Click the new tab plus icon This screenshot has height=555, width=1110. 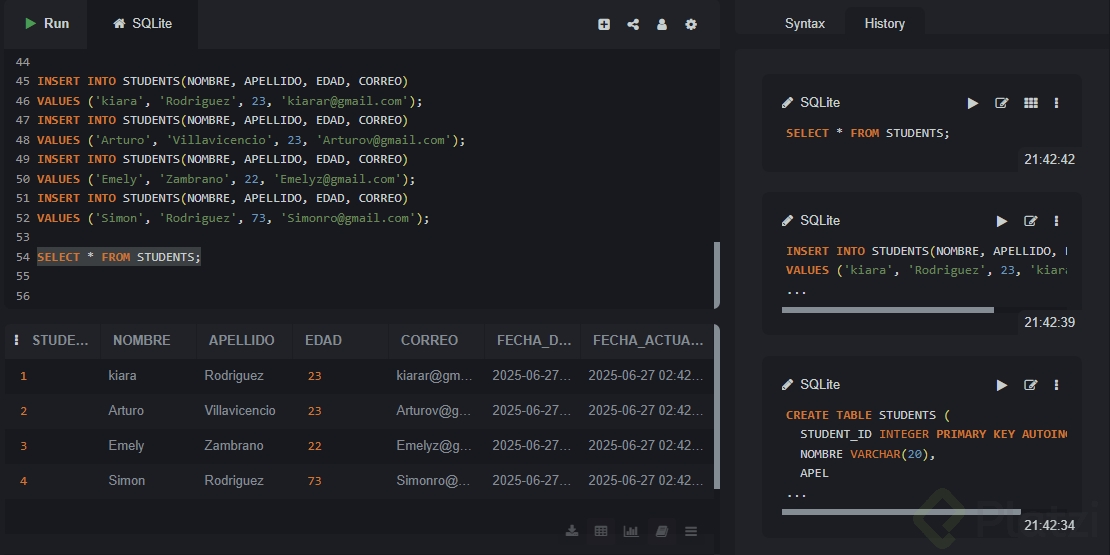604,24
